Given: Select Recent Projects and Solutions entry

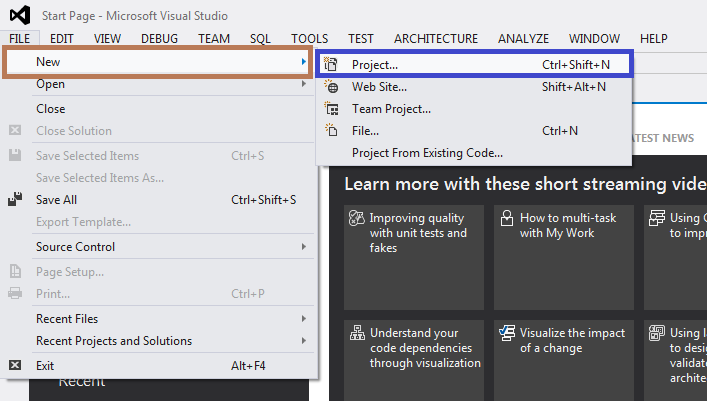Looking at the screenshot, I should (158, 341).
